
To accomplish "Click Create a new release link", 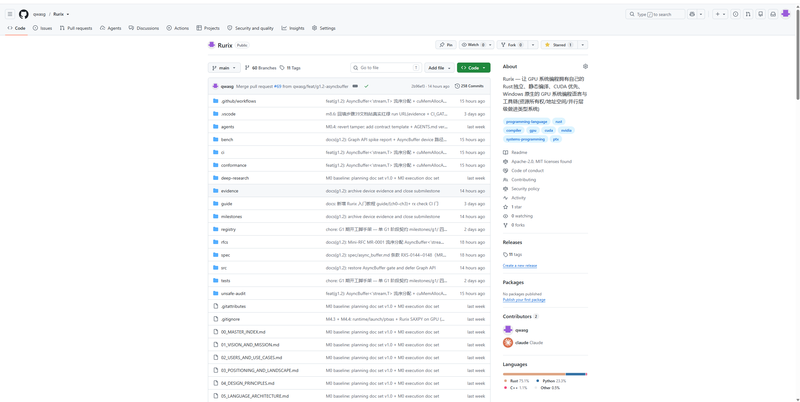I will pos(520,266).
